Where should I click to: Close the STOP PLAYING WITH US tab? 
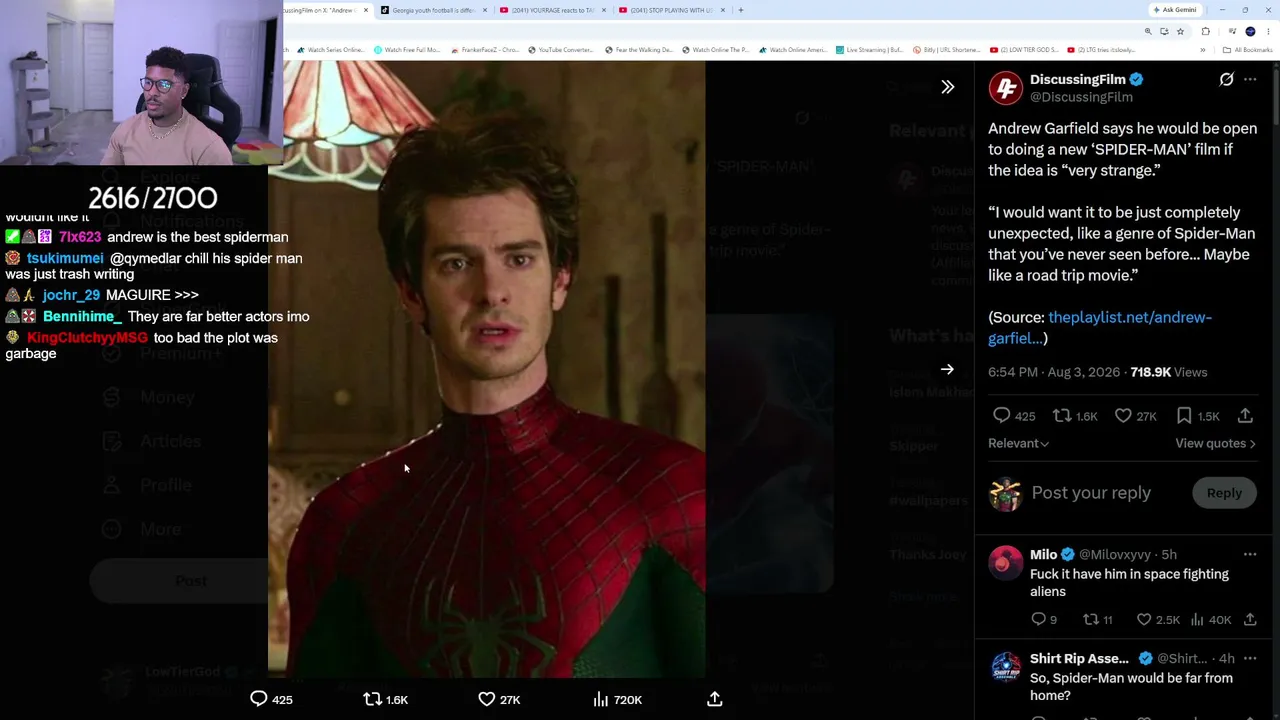tap(723, 10)
